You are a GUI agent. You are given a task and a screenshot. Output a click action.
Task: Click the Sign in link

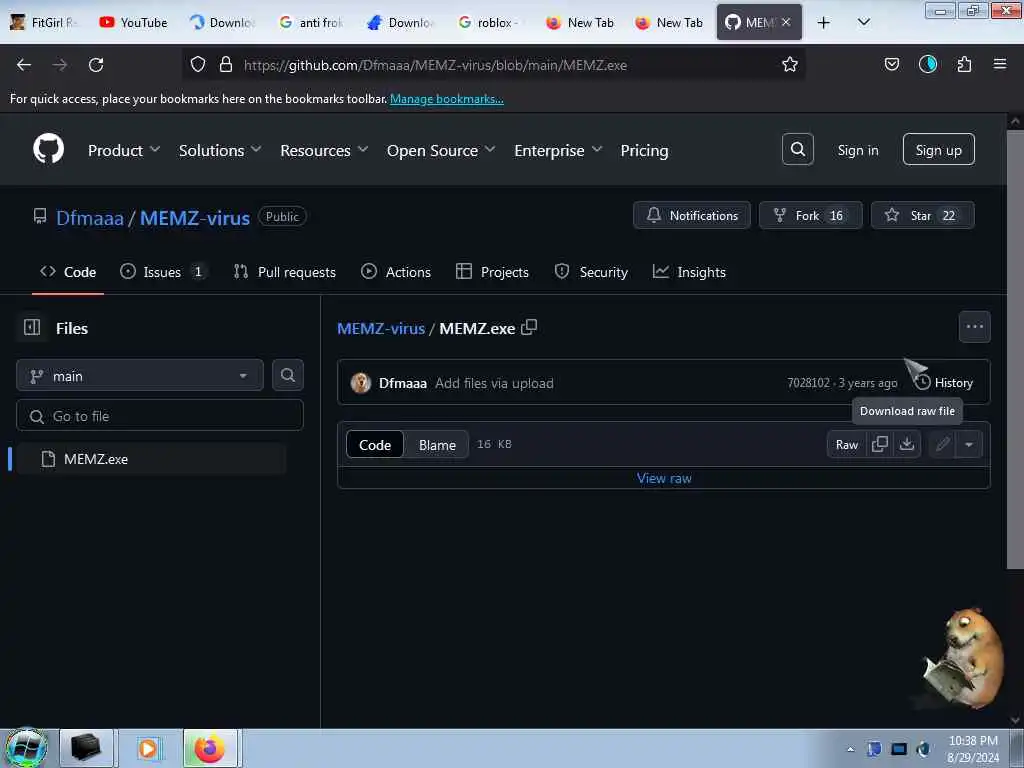[x=857, y=150]
